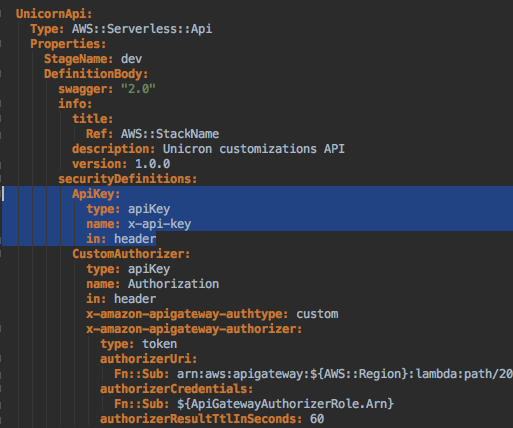Click the ${ApiGatewayAuthorizerRole.Arn} value
The width and height of the screenshot is (513, 428).
point(285,404)
